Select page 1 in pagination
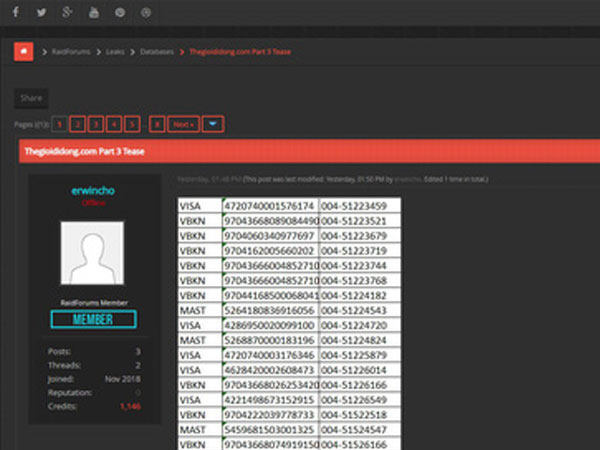This screenshot has width=600, height=450. (59, 124)
